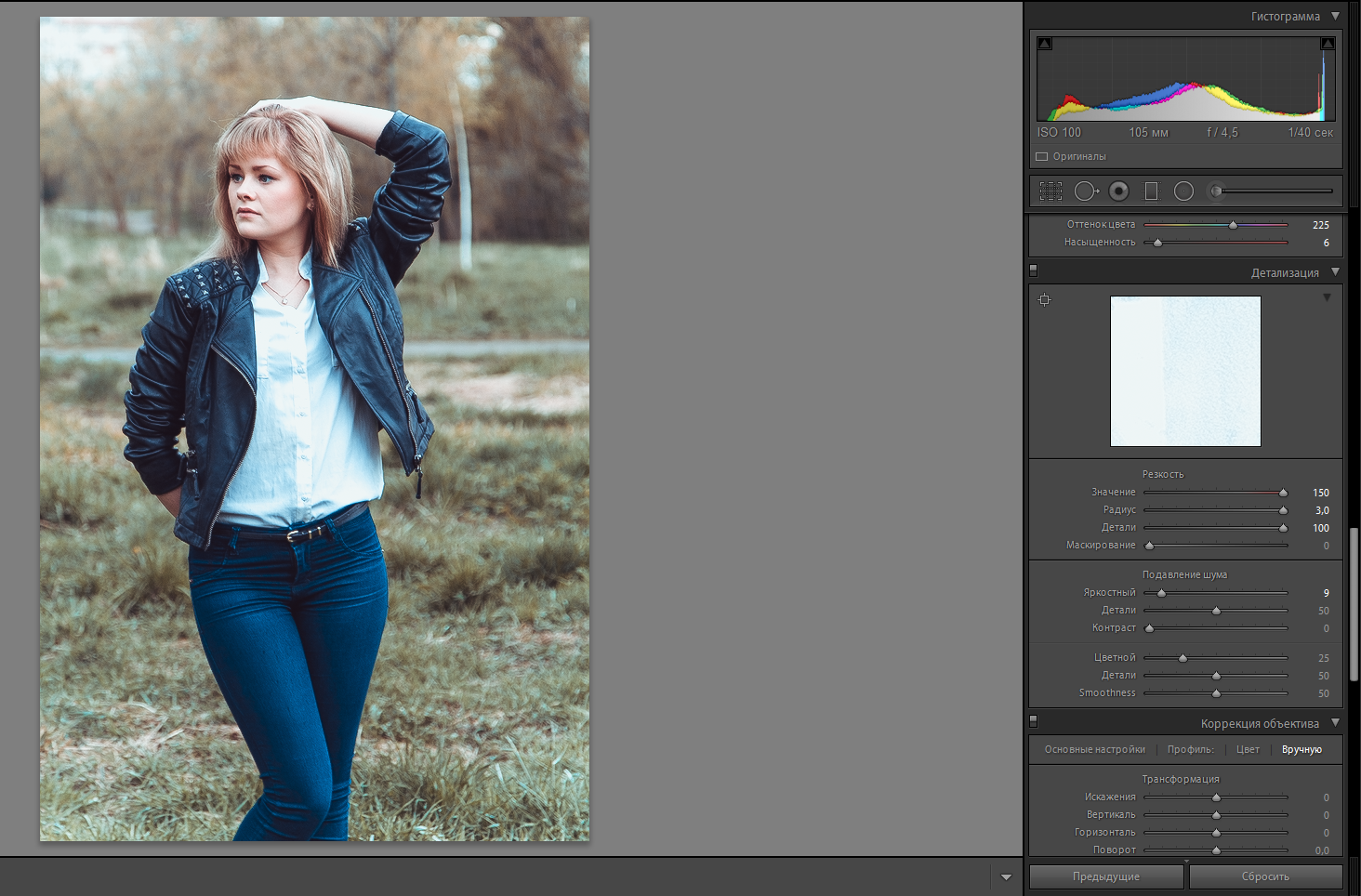Adjust the sharpening Радиус slider
The width and height of the screenshot is (1361, 896).
pos(1283,510)
